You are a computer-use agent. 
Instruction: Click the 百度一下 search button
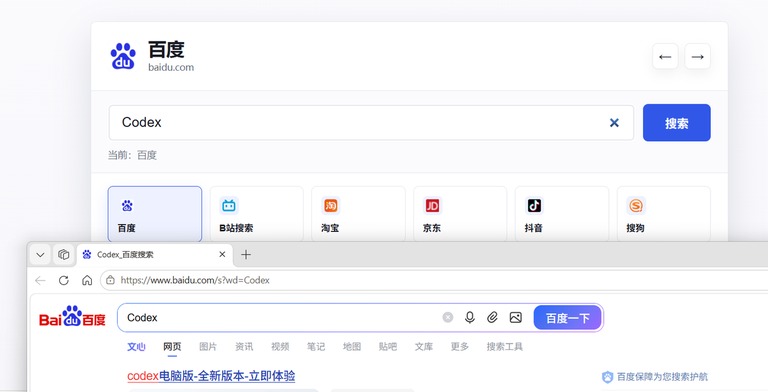coord(568,318)
